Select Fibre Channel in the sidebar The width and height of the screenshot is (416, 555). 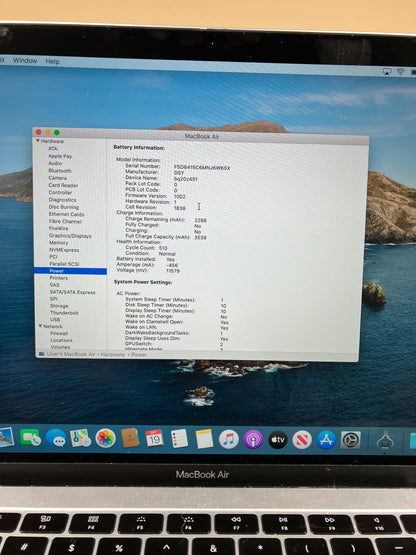click(x=65, y=221)
